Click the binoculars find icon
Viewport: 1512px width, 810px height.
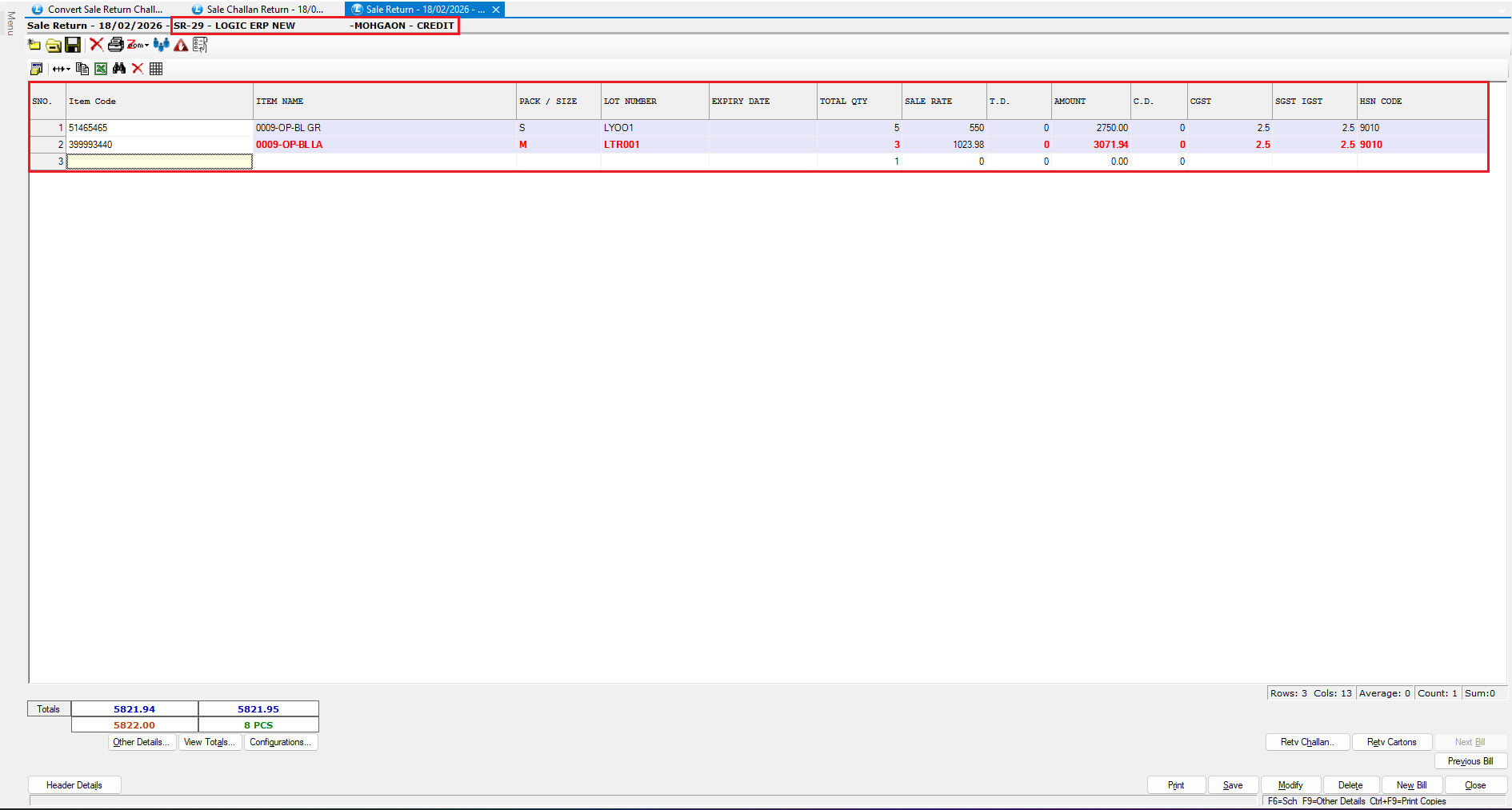point(119,69)
